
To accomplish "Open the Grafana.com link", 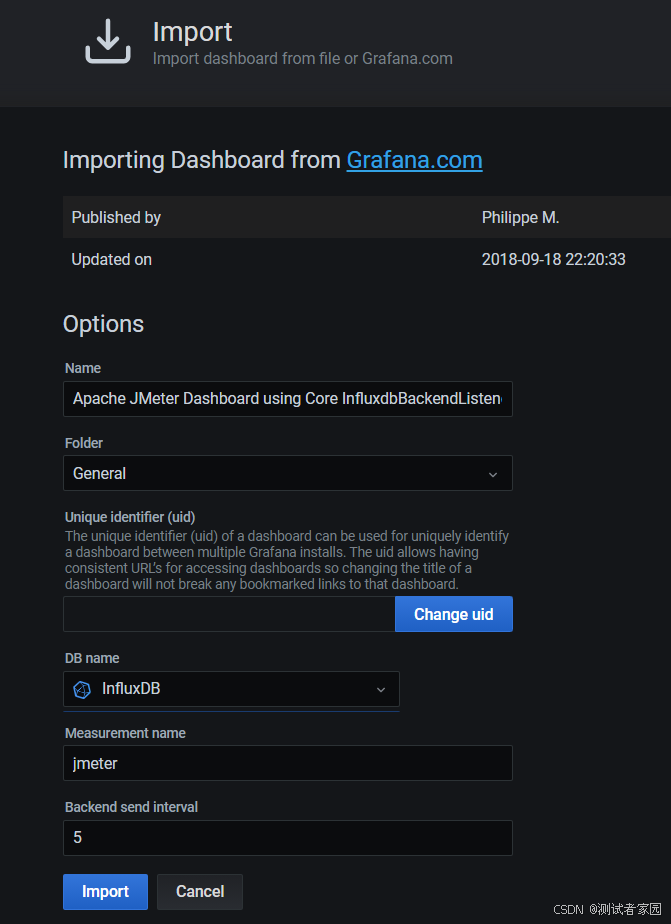I will tap(414, 160).
